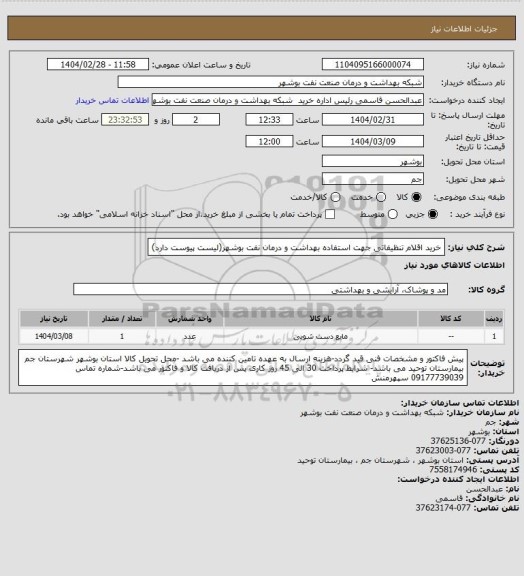
Task: Click the delivery province field بوشهر
Action: (373, 161)
